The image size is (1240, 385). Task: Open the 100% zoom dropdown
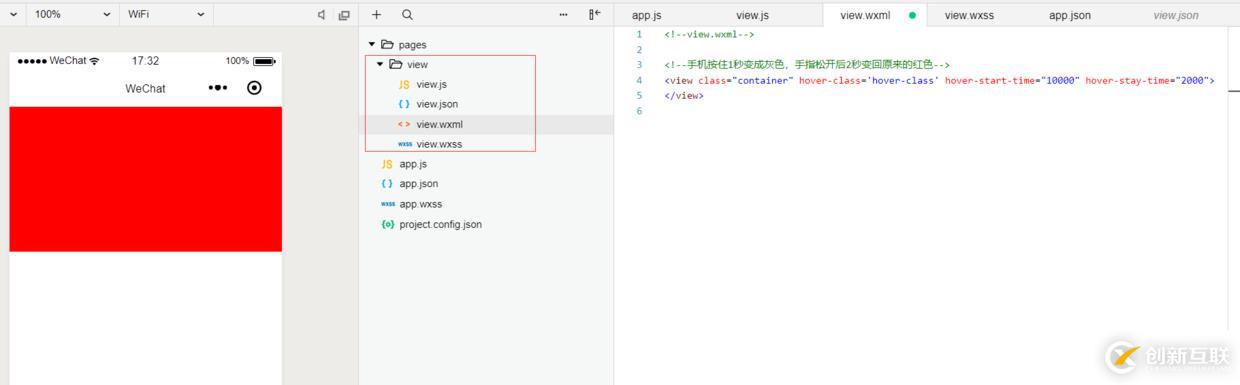coord(72,15)
